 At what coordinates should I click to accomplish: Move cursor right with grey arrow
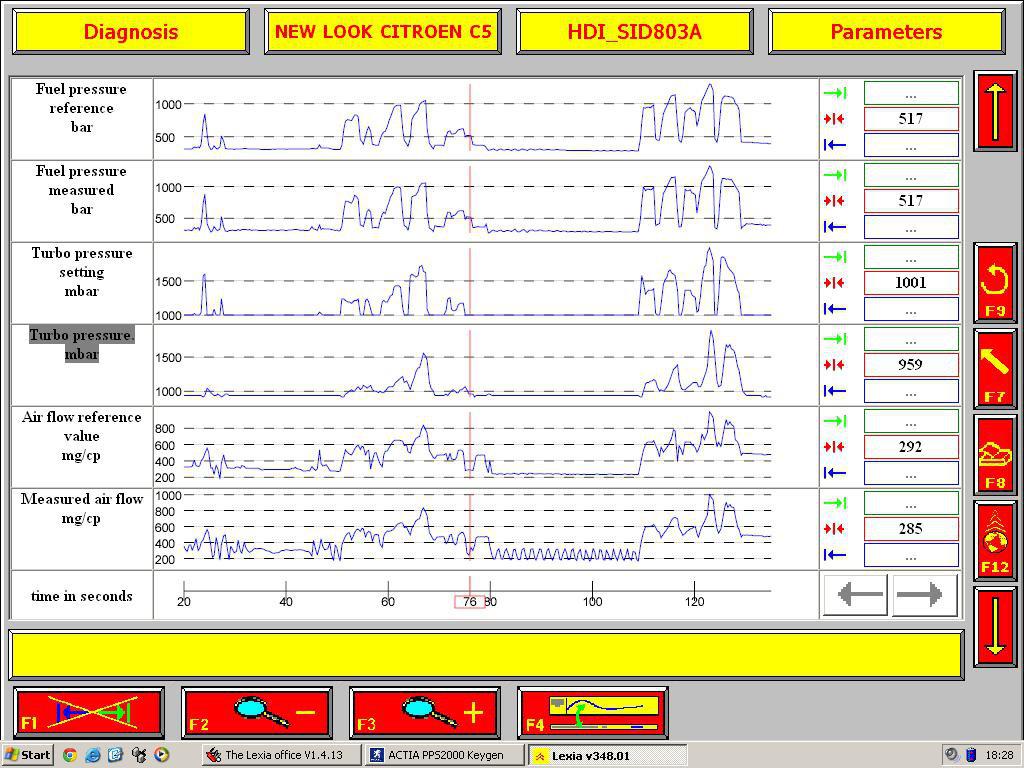pyautogui.click(x=924, y=595)
